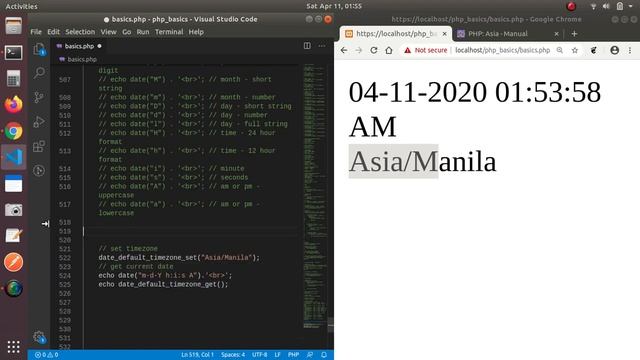Select the basics.php editor tab
Viewport: 640px width, 360px height.
(x=79, y=46)
